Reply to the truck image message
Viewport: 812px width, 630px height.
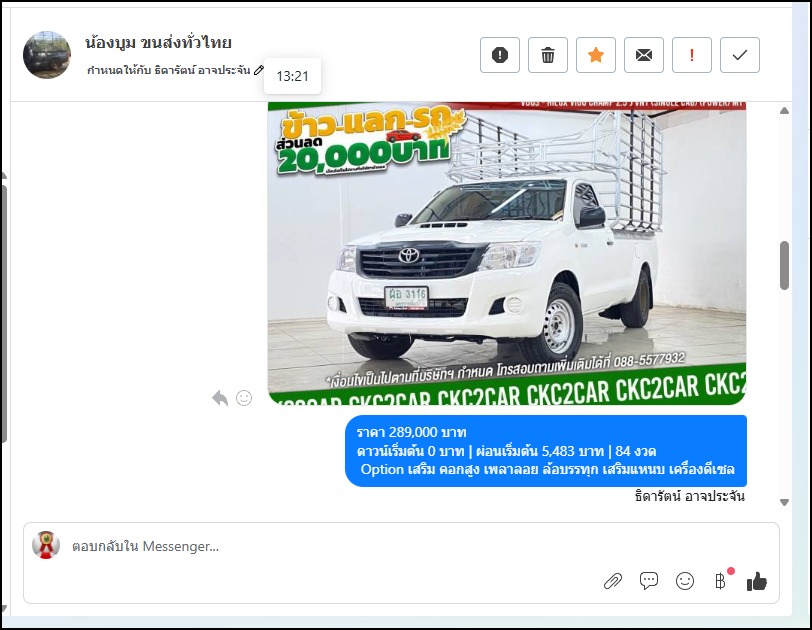(220, 398)
